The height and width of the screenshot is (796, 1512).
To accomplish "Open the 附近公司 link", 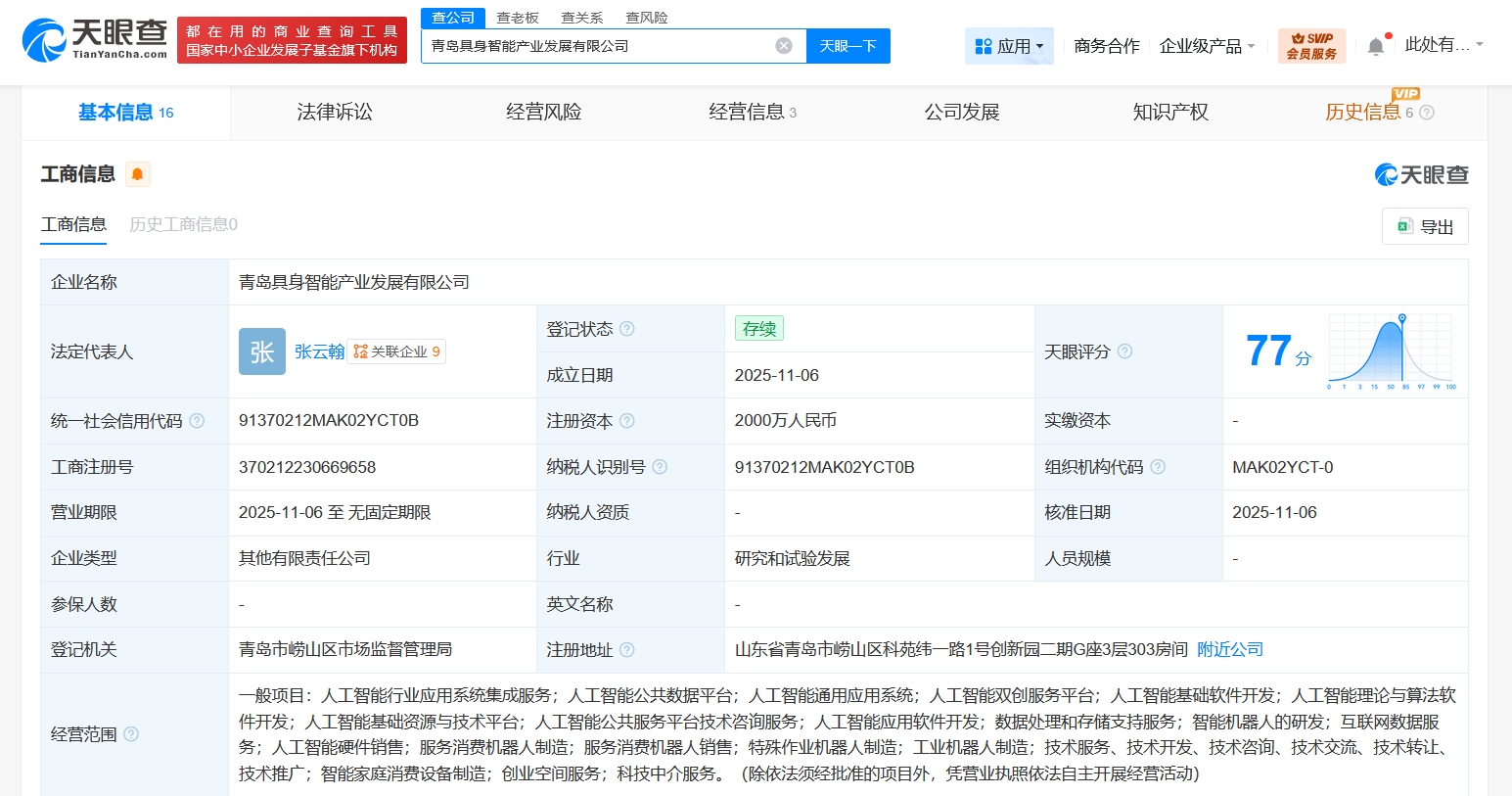I will click(x=1229, y=649).
